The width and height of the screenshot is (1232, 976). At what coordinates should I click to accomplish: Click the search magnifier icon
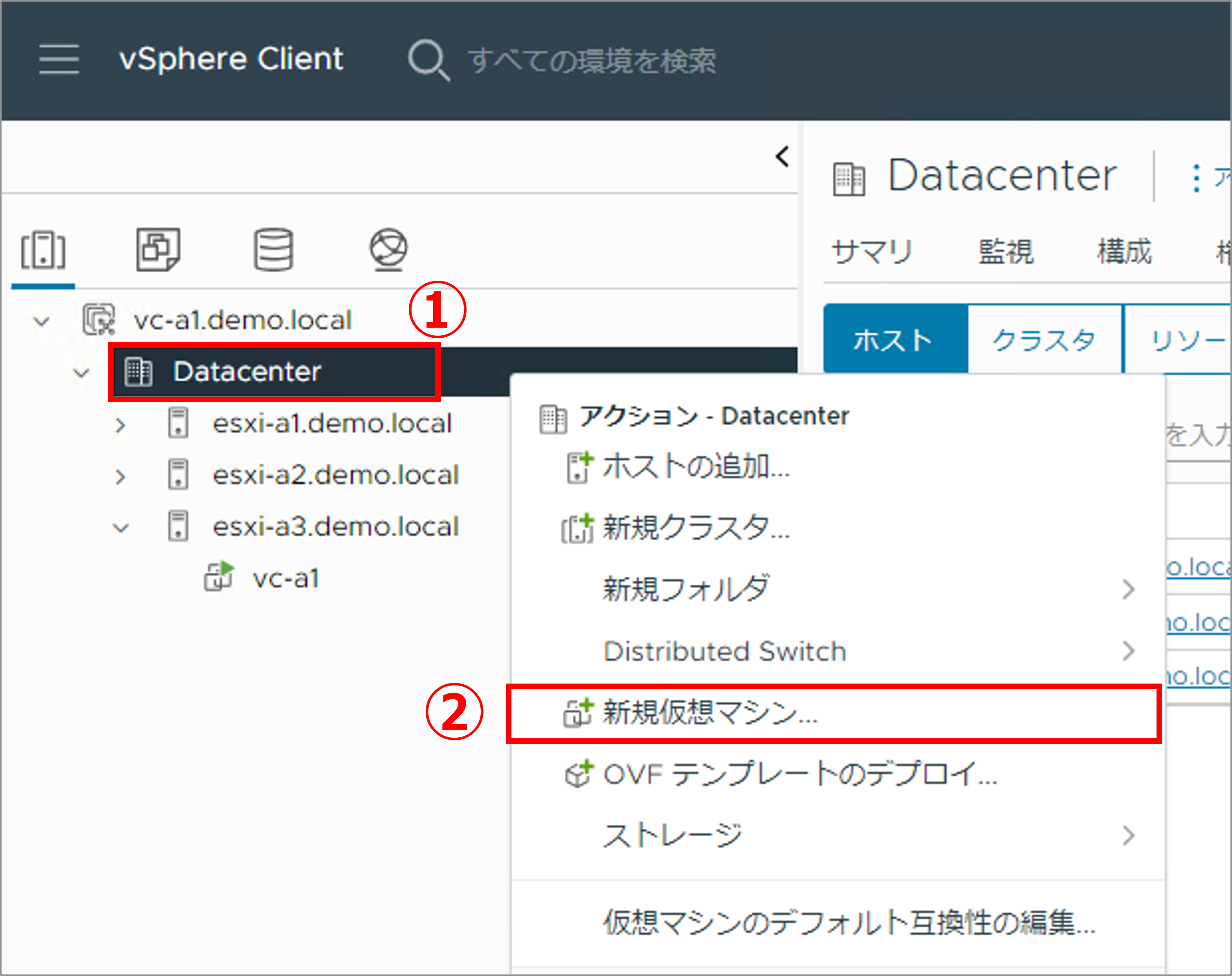(x=428, y=60)
